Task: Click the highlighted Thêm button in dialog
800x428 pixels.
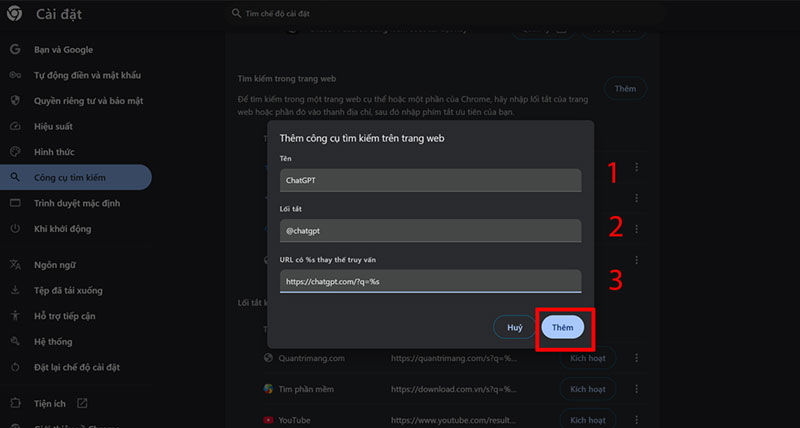Action: tap(566, 328)
